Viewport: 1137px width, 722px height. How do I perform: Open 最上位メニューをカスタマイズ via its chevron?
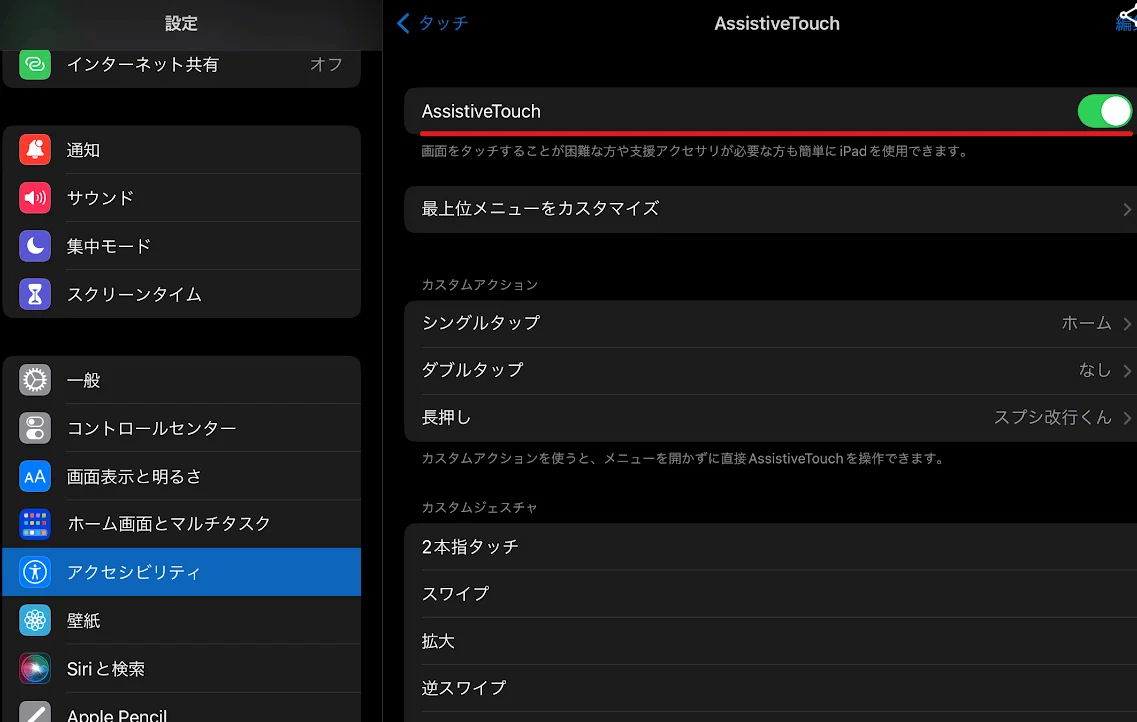1127,209
